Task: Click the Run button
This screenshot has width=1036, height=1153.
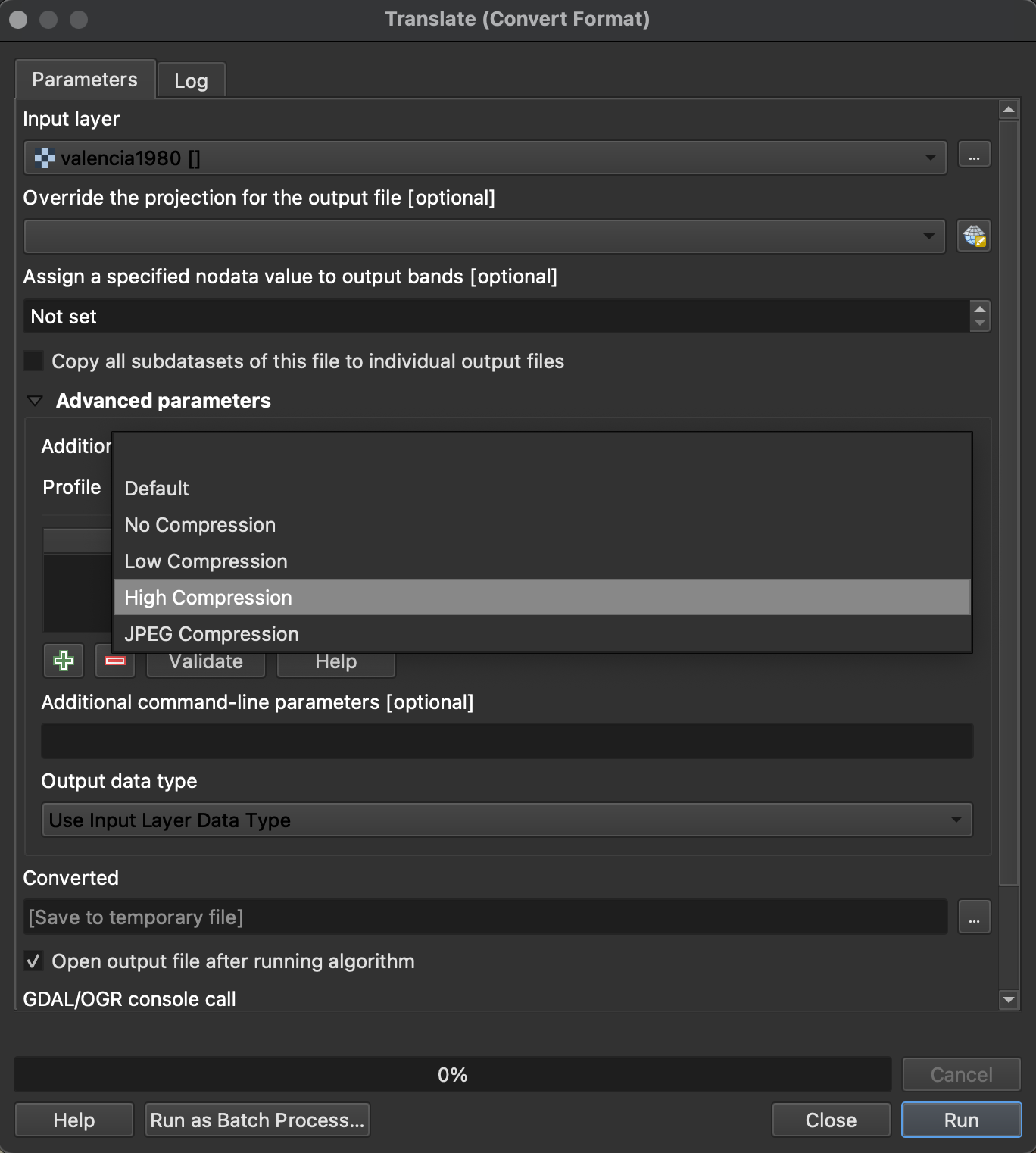Action: (x=962, y=1120)
